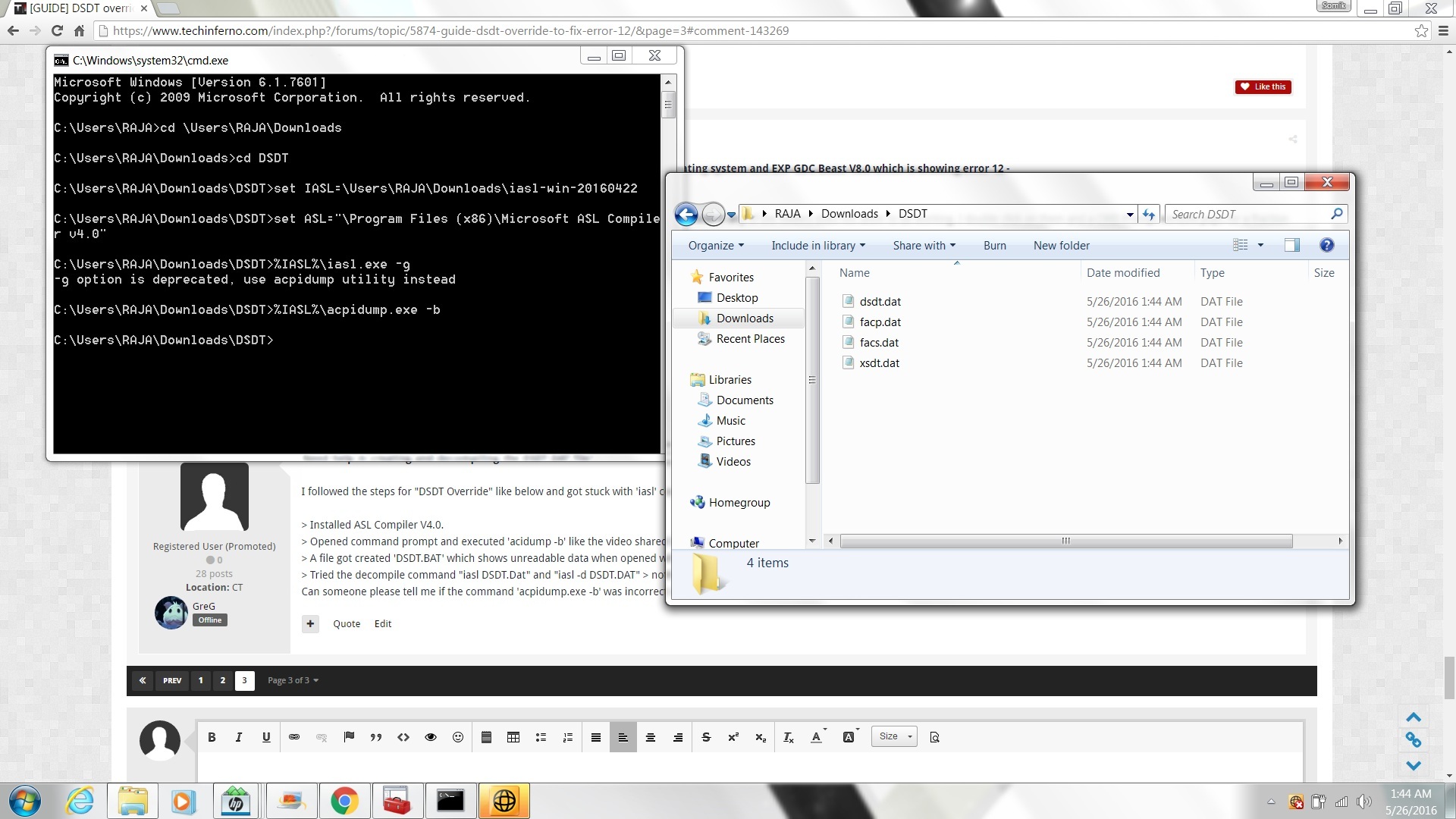Justify text in the reply editor

pos(596,737)
